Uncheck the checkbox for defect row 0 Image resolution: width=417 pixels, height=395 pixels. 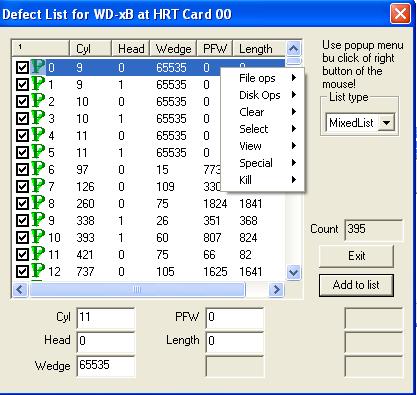[22, 68]
